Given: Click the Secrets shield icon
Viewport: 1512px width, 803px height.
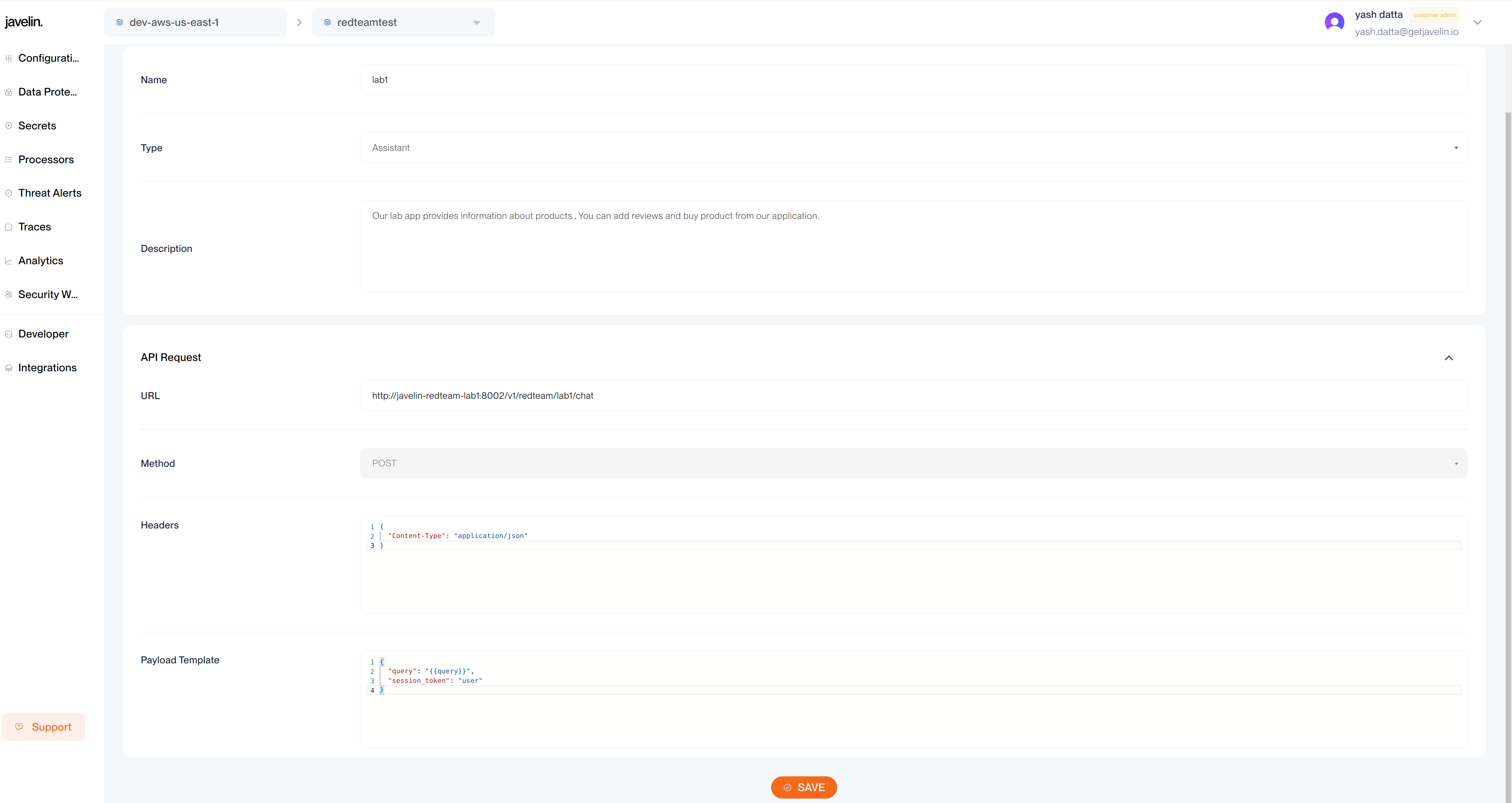Looking at the screenshot, I should click(x=8, y=125).
